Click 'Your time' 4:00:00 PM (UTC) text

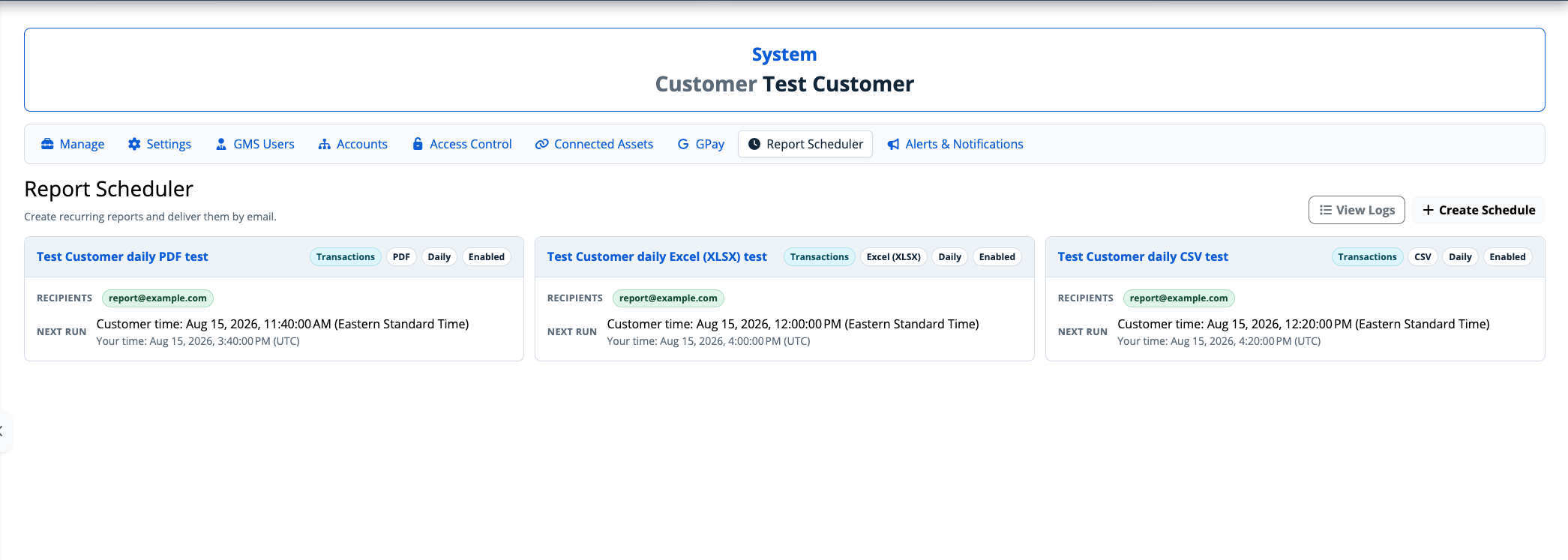coord(709,341)
